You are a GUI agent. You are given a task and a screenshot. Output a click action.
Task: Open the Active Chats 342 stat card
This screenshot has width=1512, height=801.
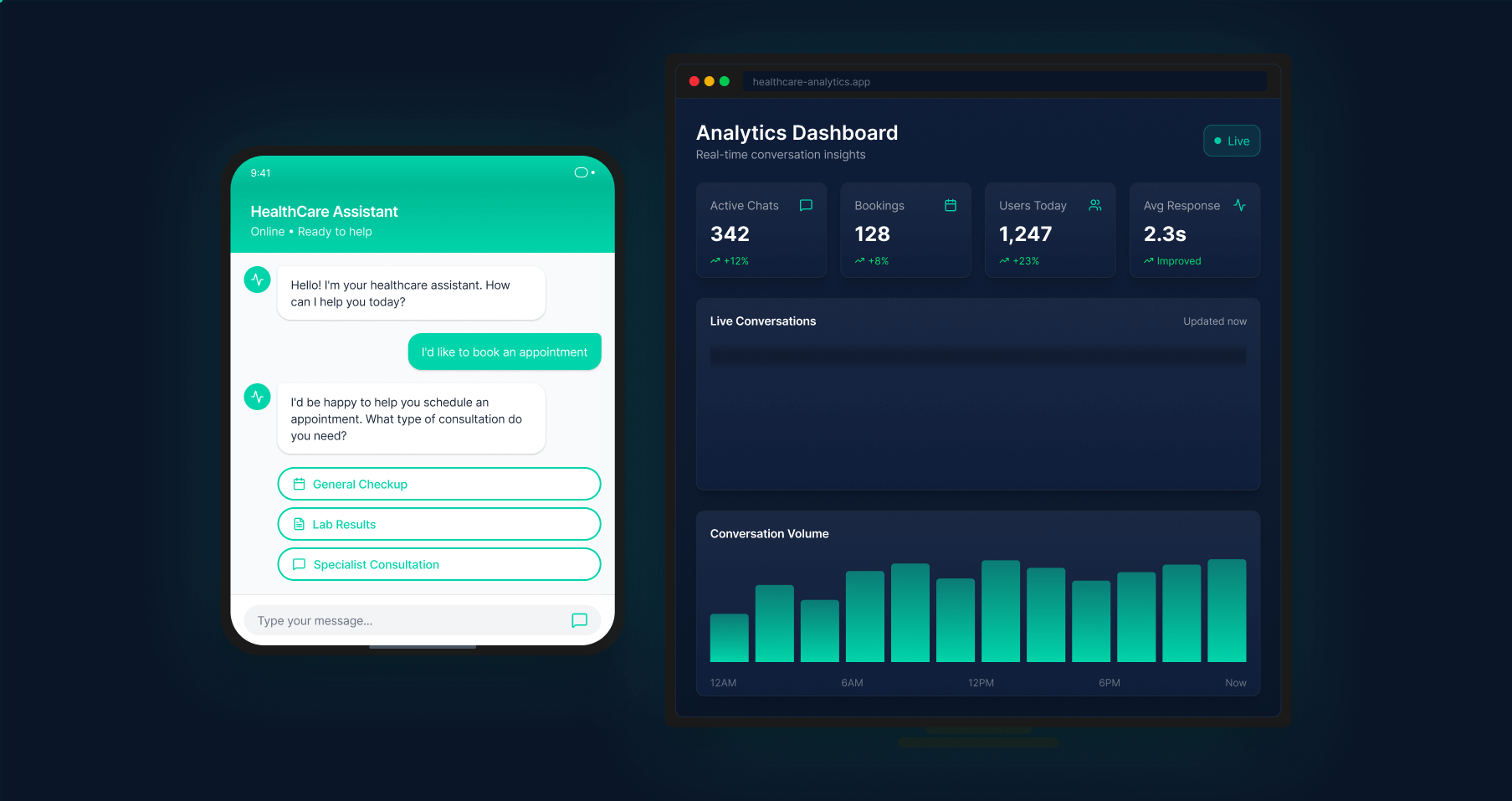[761, 230]
